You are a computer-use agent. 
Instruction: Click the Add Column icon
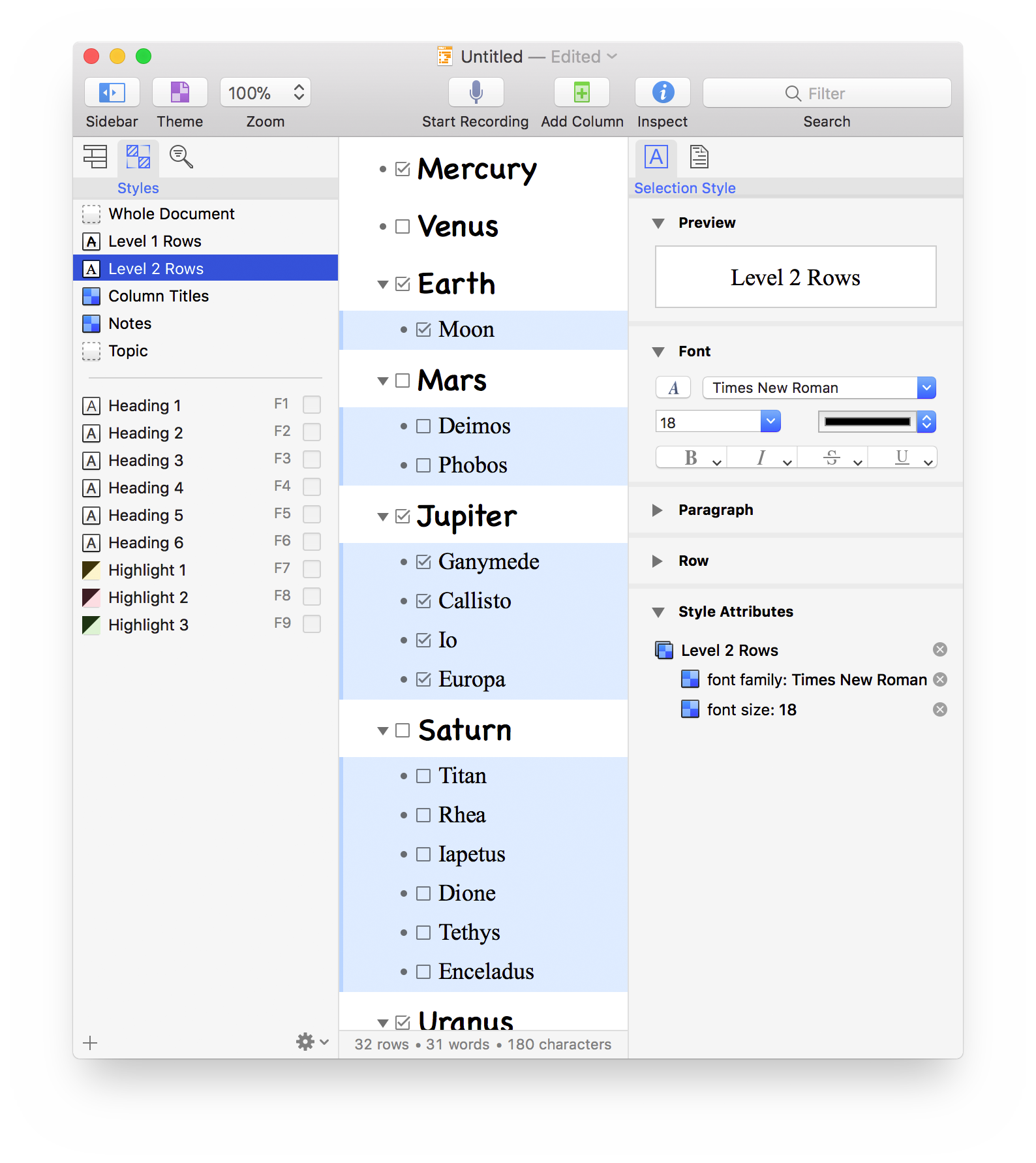click(582, 93)
